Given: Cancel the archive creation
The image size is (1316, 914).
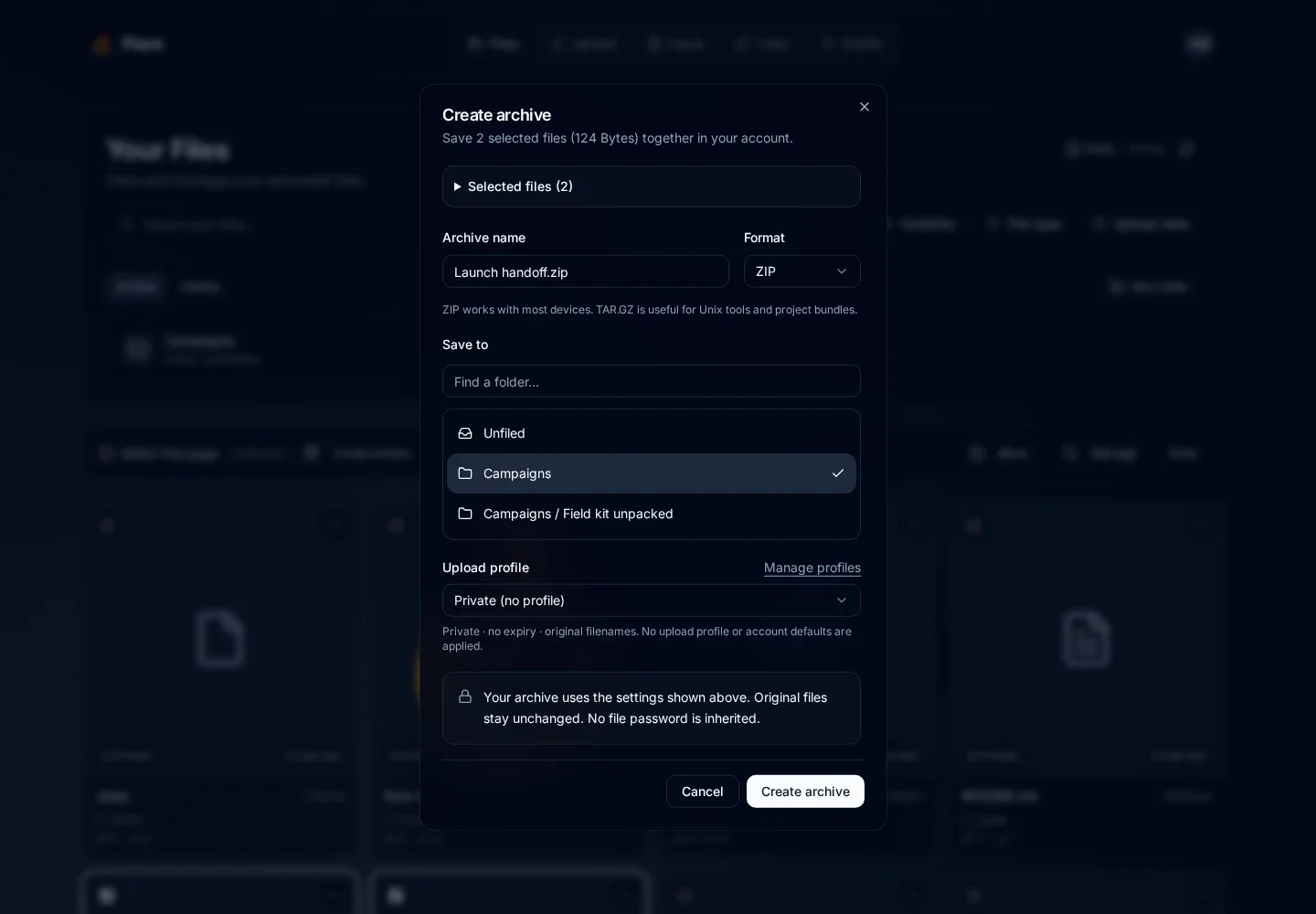Looking at the screenshot, I should click(x=703, y=792).
